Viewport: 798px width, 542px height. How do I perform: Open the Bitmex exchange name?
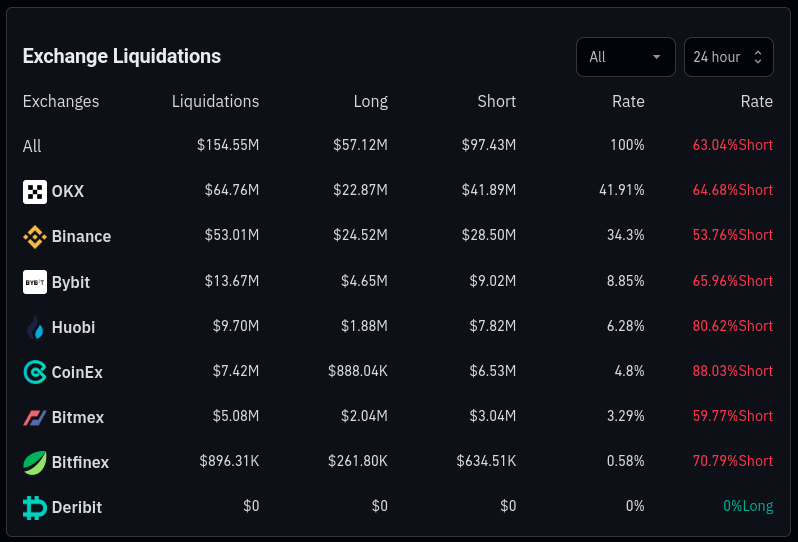[77, 417]
